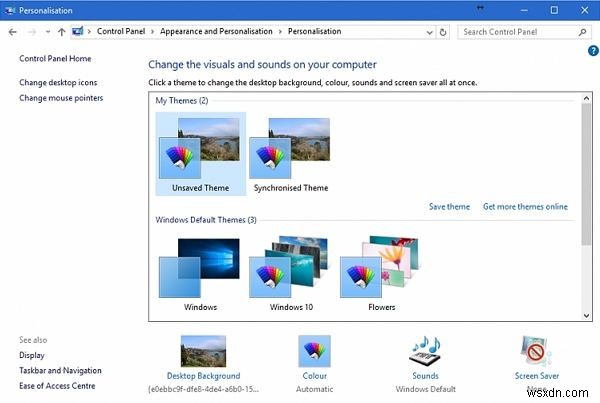Select the Unsaved Theme thumbnail
Image resolution: width=600 pixels, height=403 pixels.
(x=201, y=154)
